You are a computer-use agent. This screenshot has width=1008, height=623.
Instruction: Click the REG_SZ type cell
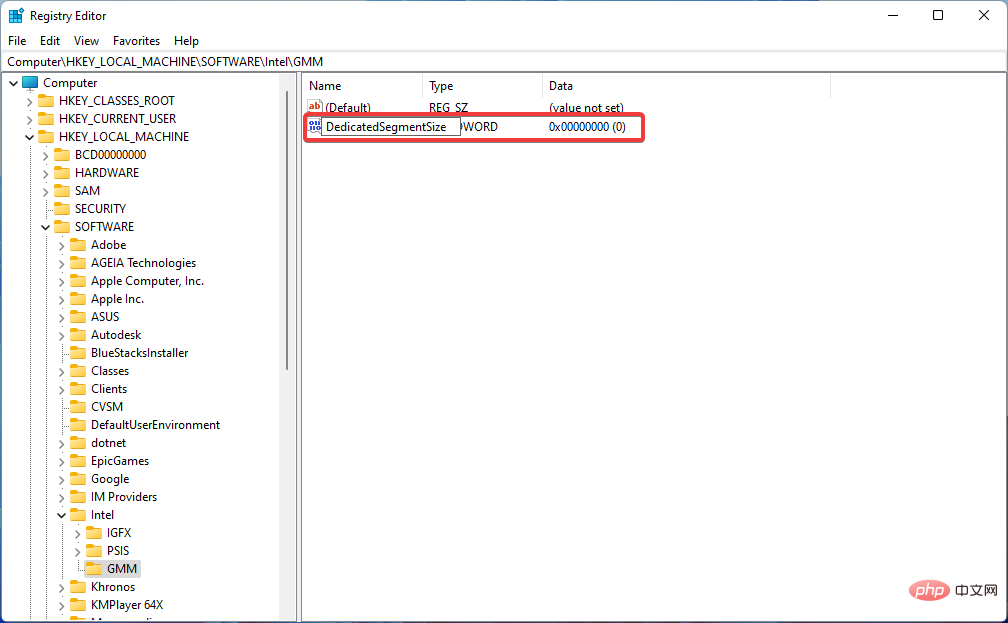[449, 107]
